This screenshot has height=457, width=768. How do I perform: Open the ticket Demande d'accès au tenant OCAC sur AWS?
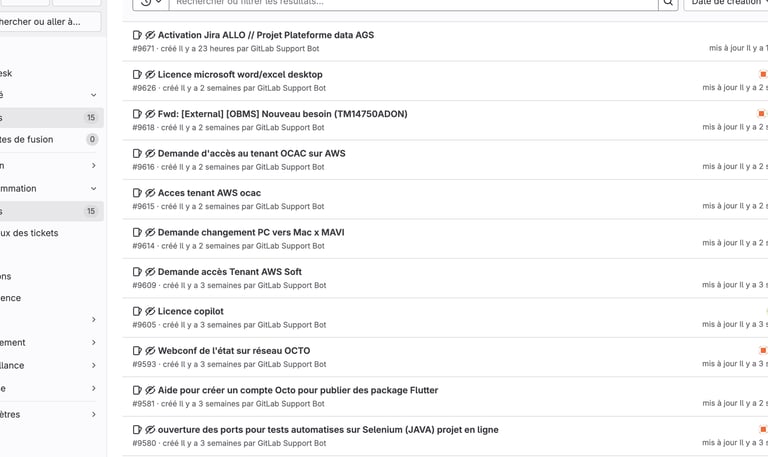coord(251,154)
